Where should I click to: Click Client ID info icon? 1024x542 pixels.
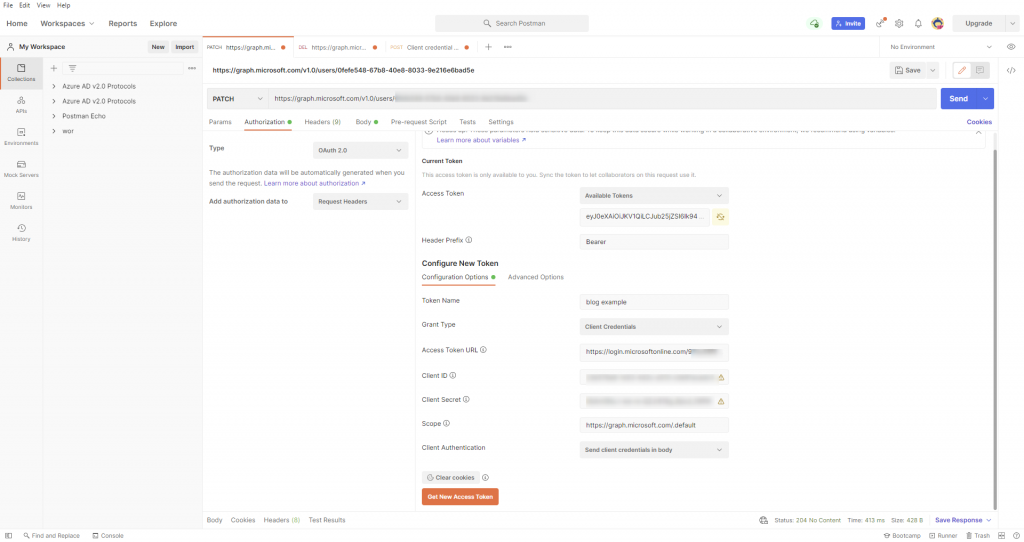[453, 375]
